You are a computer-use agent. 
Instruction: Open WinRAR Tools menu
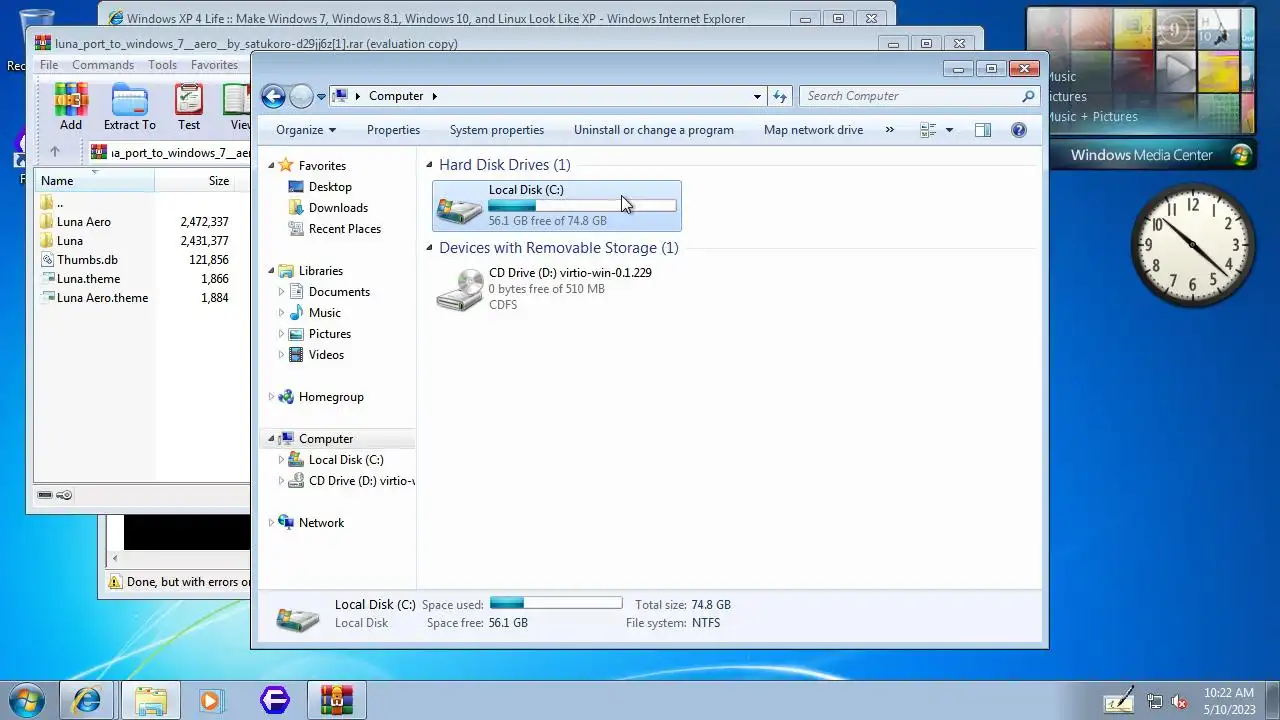(x=162, y=65)
